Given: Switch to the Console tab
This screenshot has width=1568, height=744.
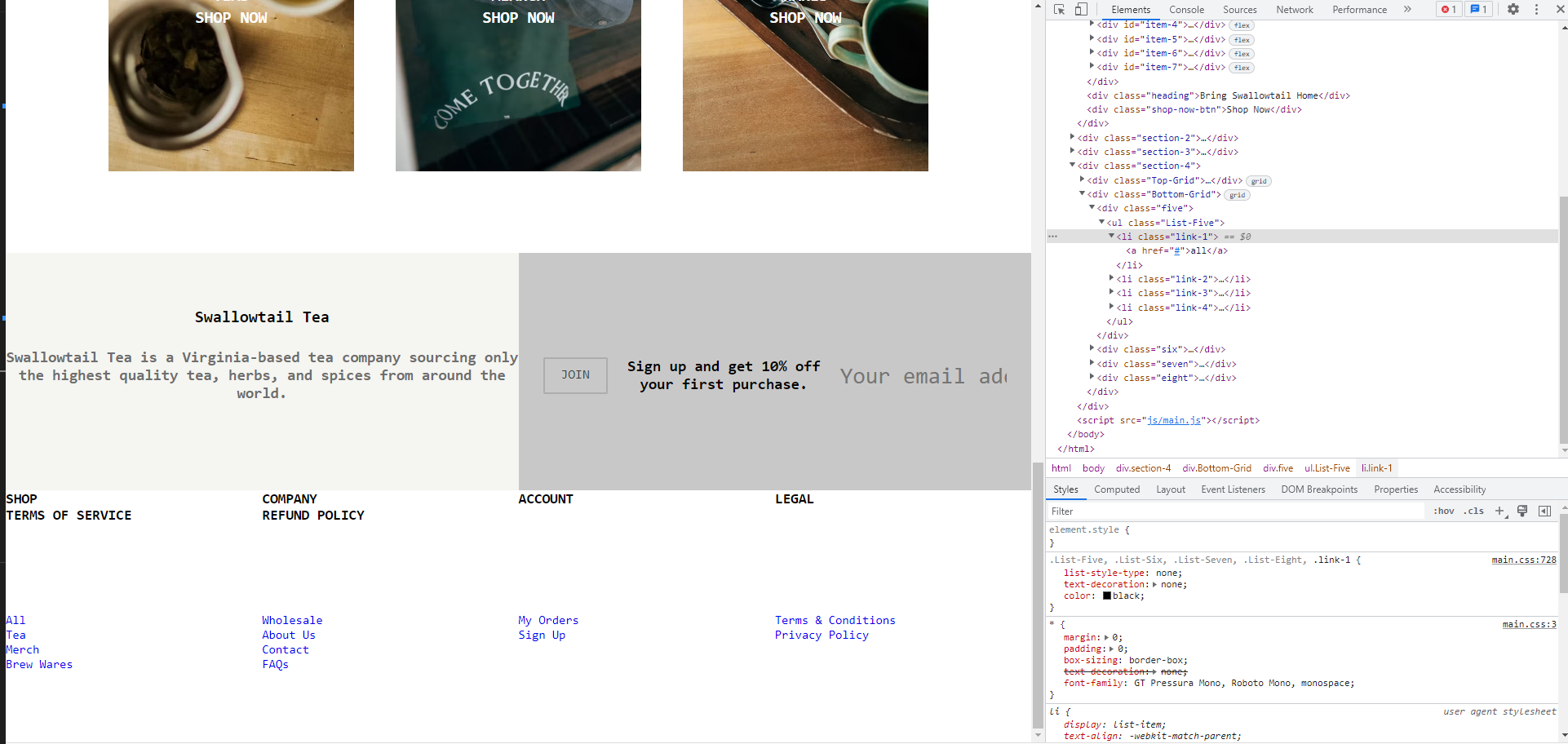Looking at the screenshot, I should pyautogui.click(x=1186, y=10).
